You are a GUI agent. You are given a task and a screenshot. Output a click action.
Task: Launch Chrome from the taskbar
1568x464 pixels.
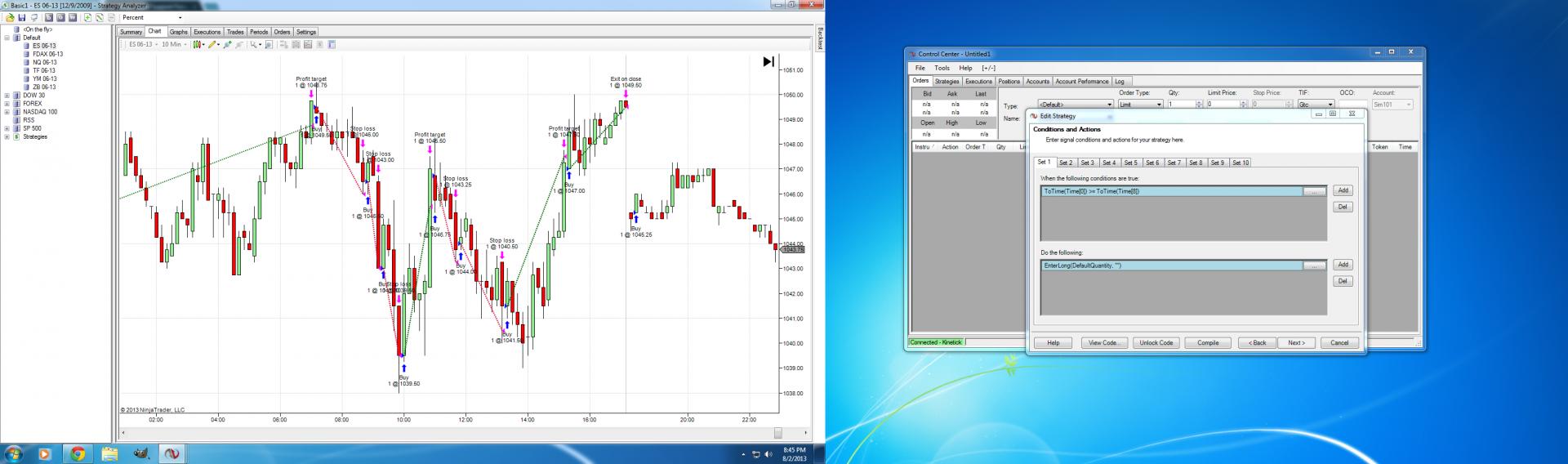[77, 454]
